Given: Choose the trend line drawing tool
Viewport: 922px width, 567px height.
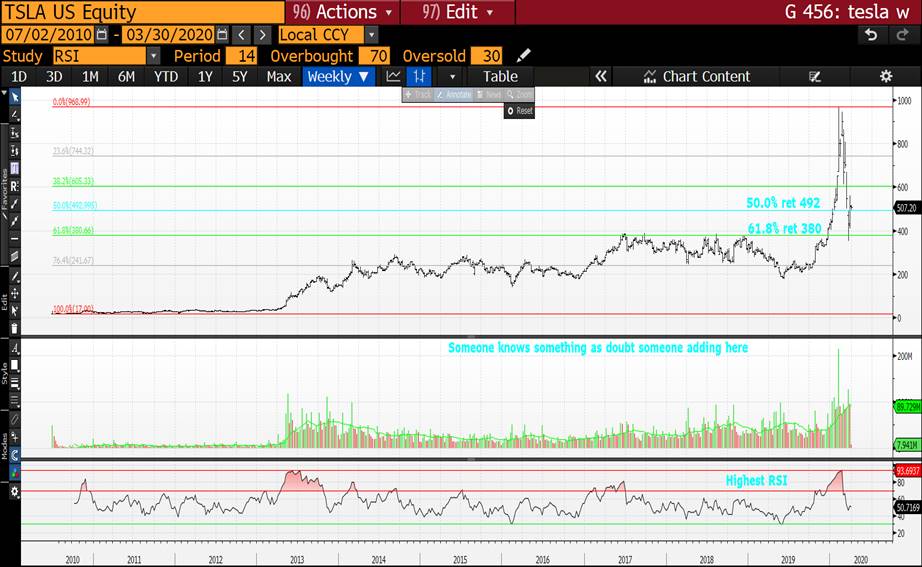Looking at the screenshot, I should [x=15, y=204].
